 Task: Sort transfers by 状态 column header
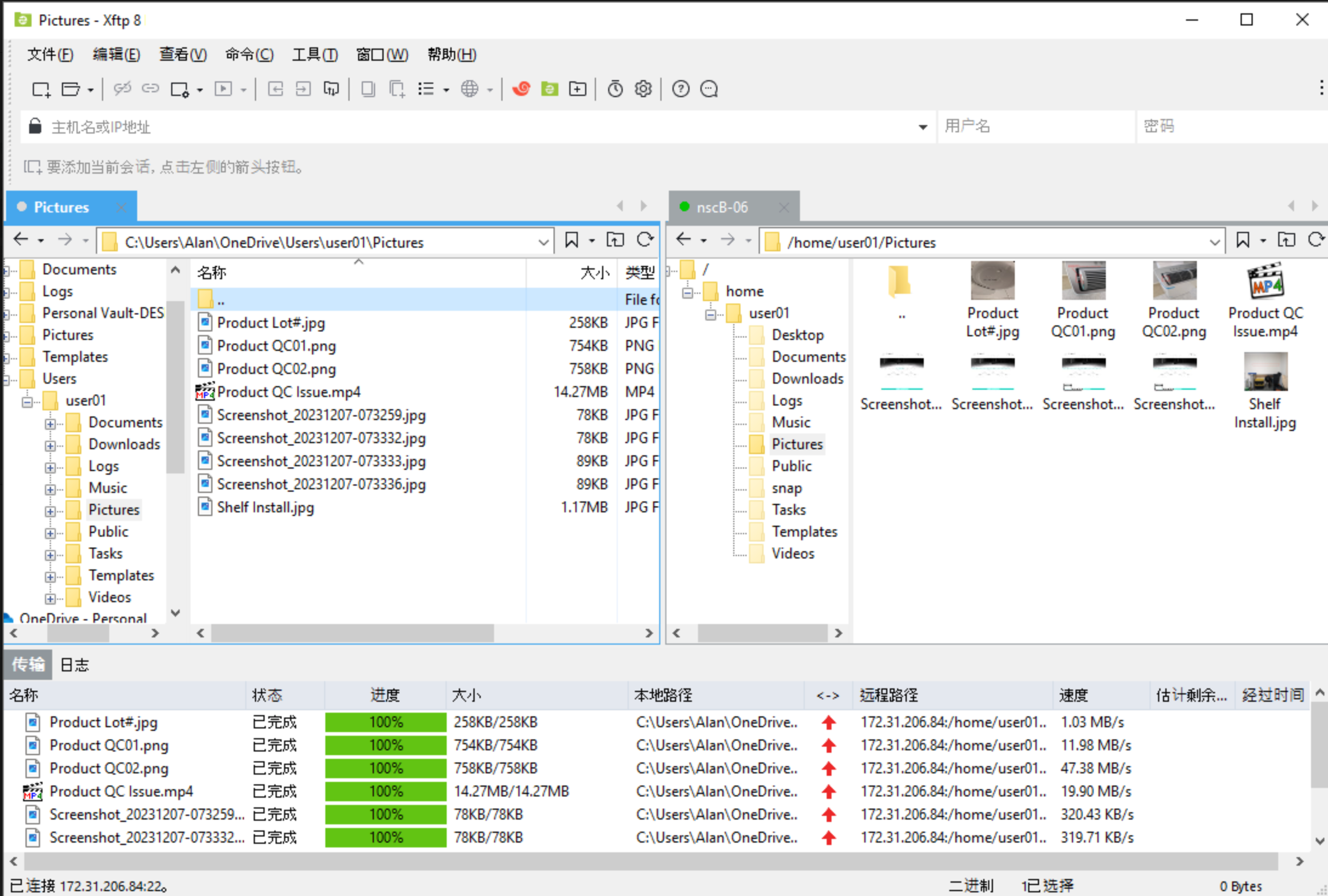pos(285,695)
